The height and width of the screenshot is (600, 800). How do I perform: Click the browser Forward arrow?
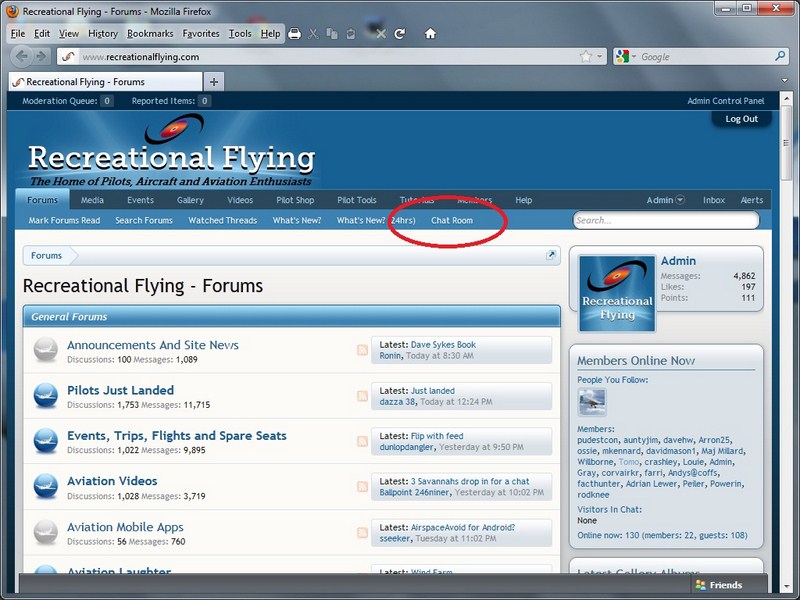pyautogui.click(x=41, y=56)
